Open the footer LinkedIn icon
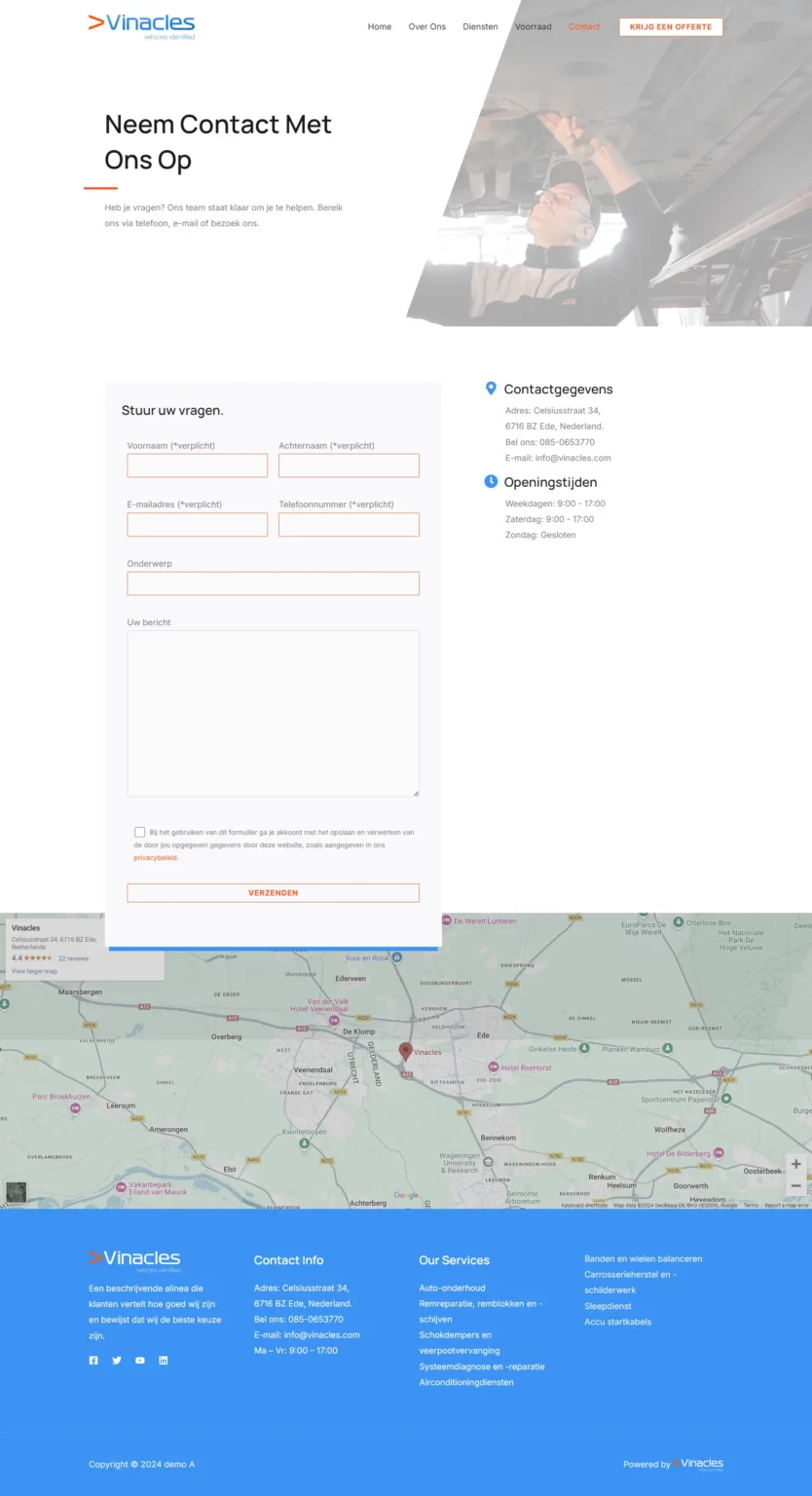The image size is (812, 1496). (164, 1361)
